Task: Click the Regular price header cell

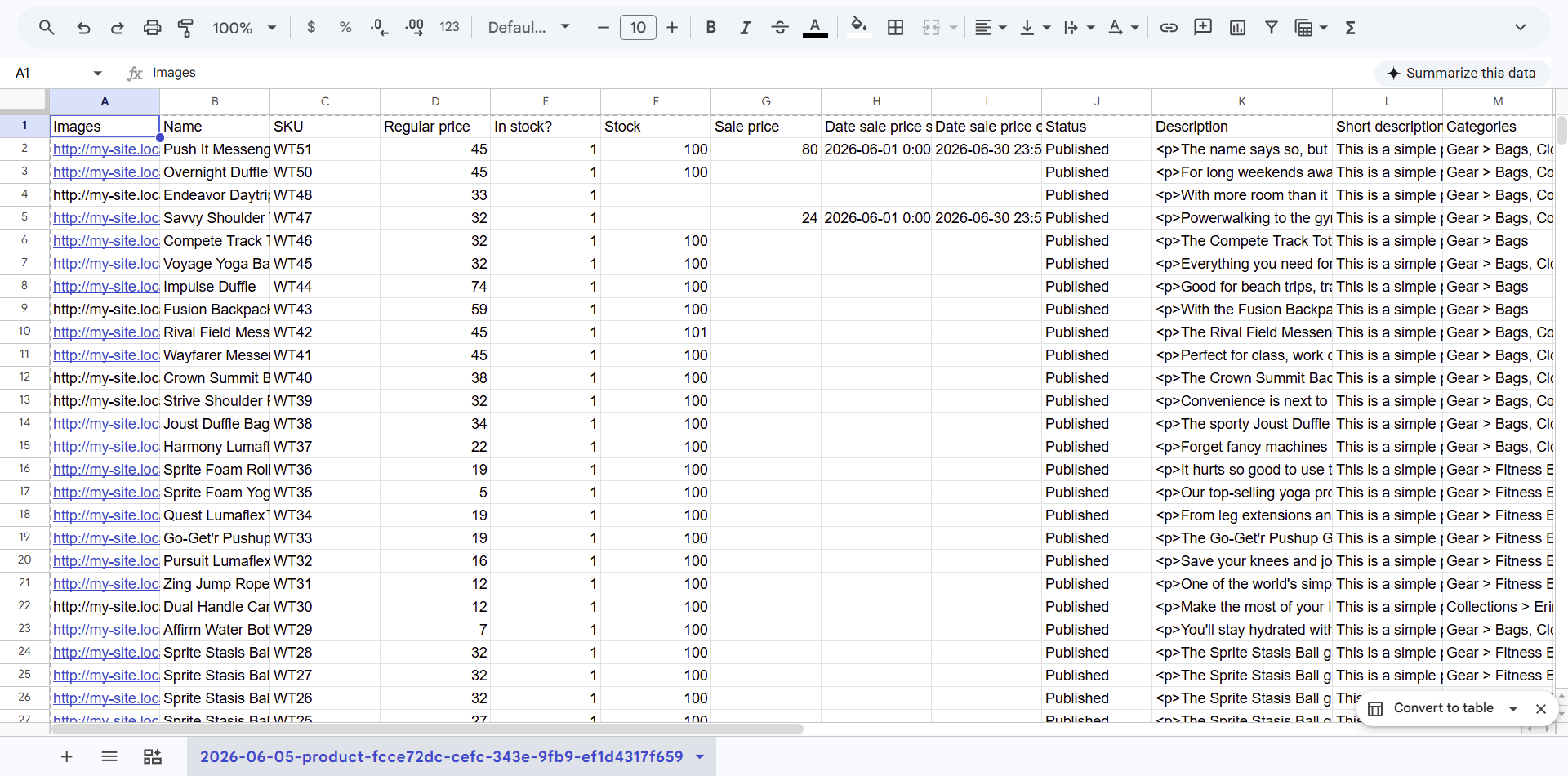Action: click(435, 127)
